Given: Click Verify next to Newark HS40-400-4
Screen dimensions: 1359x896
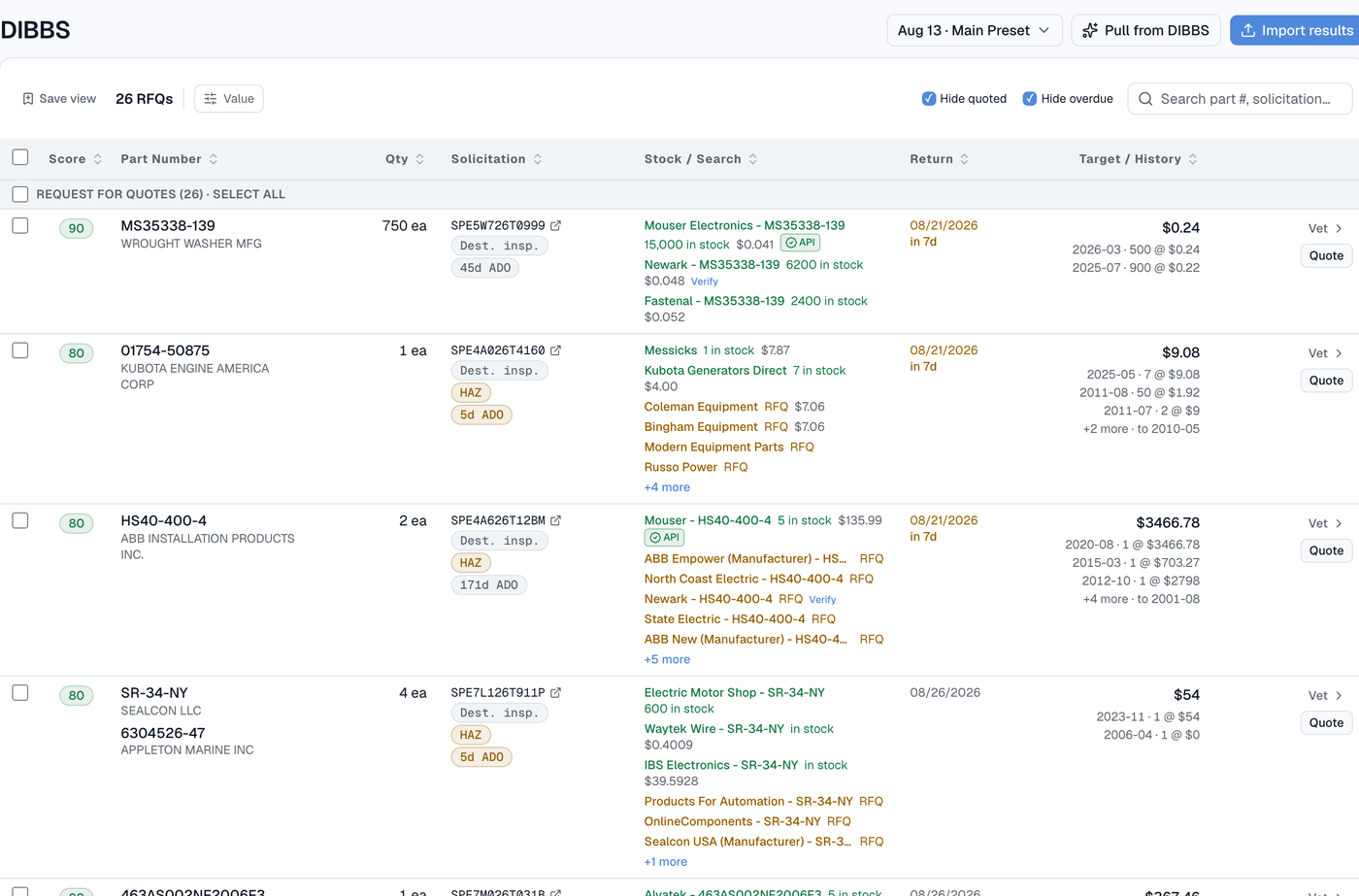Looking at the screenshot, I should click(x=822, y=600).
